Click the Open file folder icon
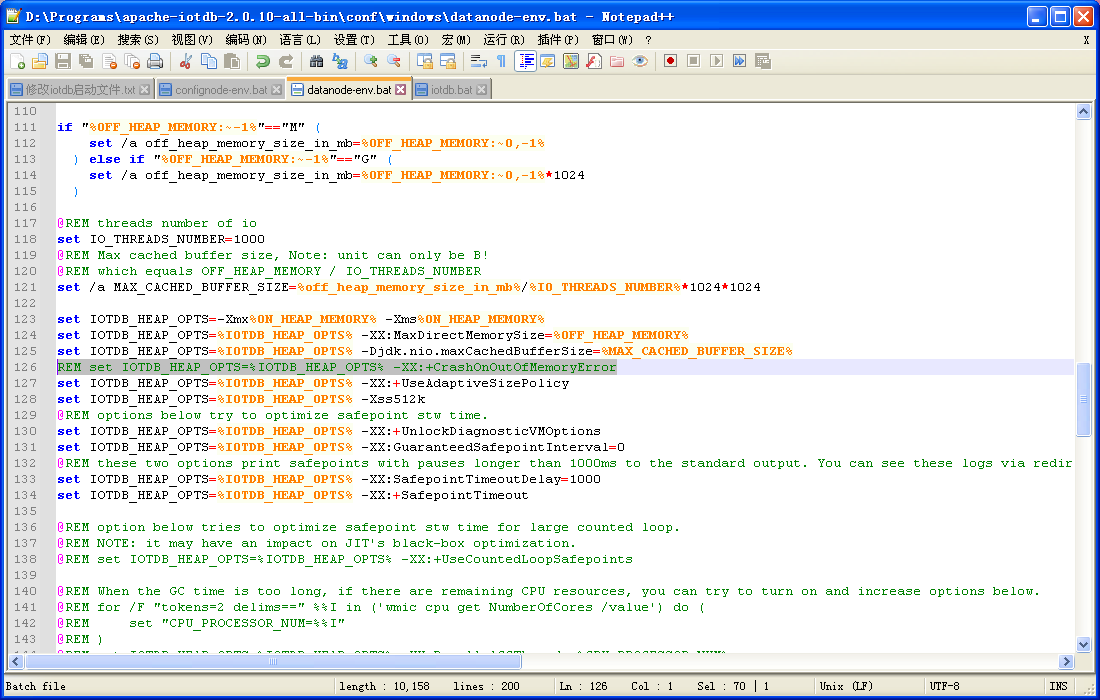Viewport: 1100px width, 700px height. (40, 62)
